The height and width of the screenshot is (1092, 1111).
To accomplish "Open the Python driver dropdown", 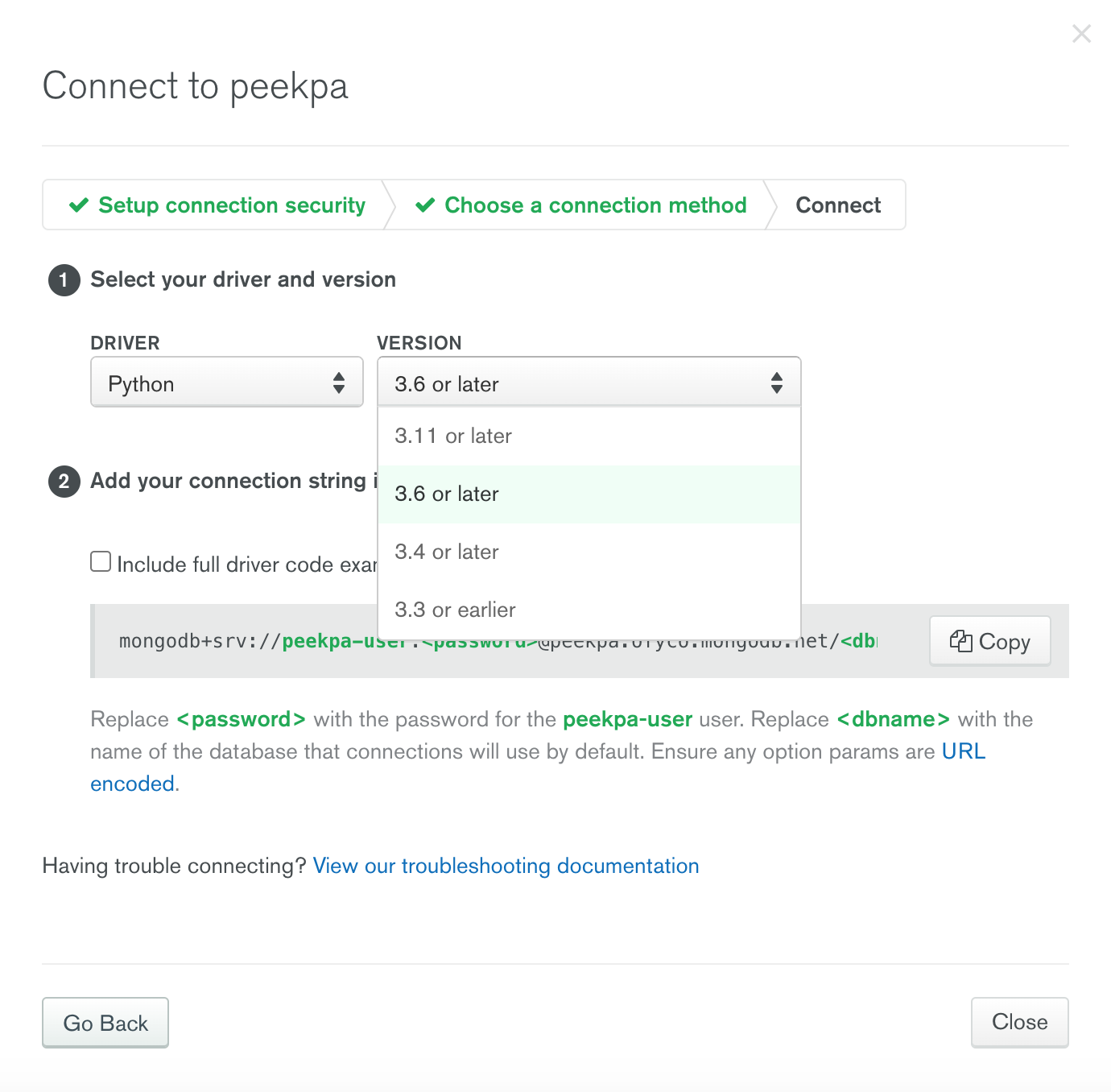I will [x=227, y=382].
